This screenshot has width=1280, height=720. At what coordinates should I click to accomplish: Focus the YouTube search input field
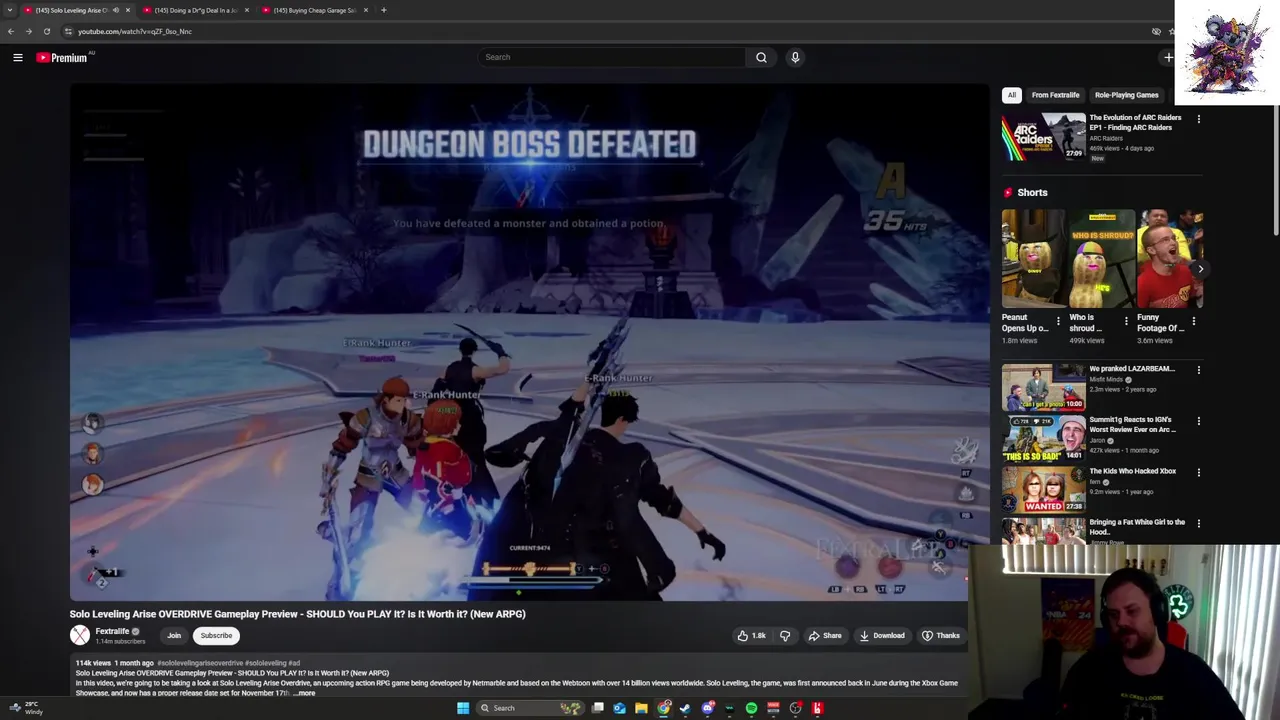612,57
